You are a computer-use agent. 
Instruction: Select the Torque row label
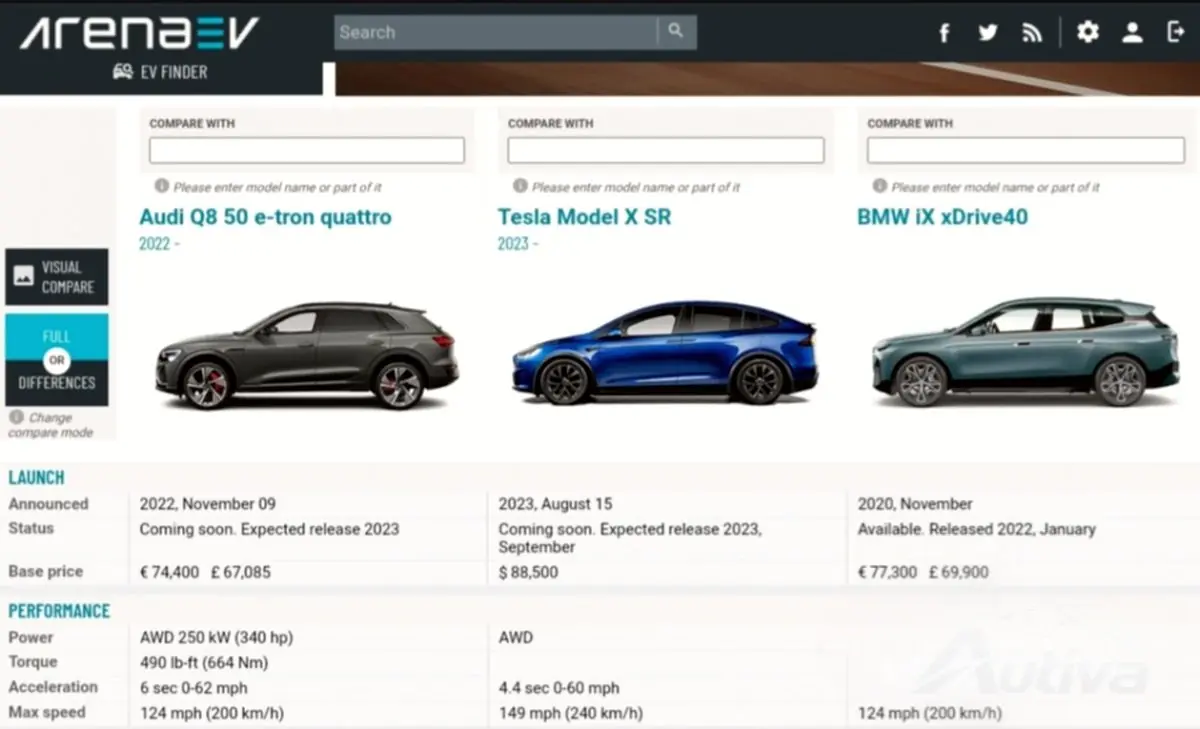pyautogui.click(x=33, y=662)
